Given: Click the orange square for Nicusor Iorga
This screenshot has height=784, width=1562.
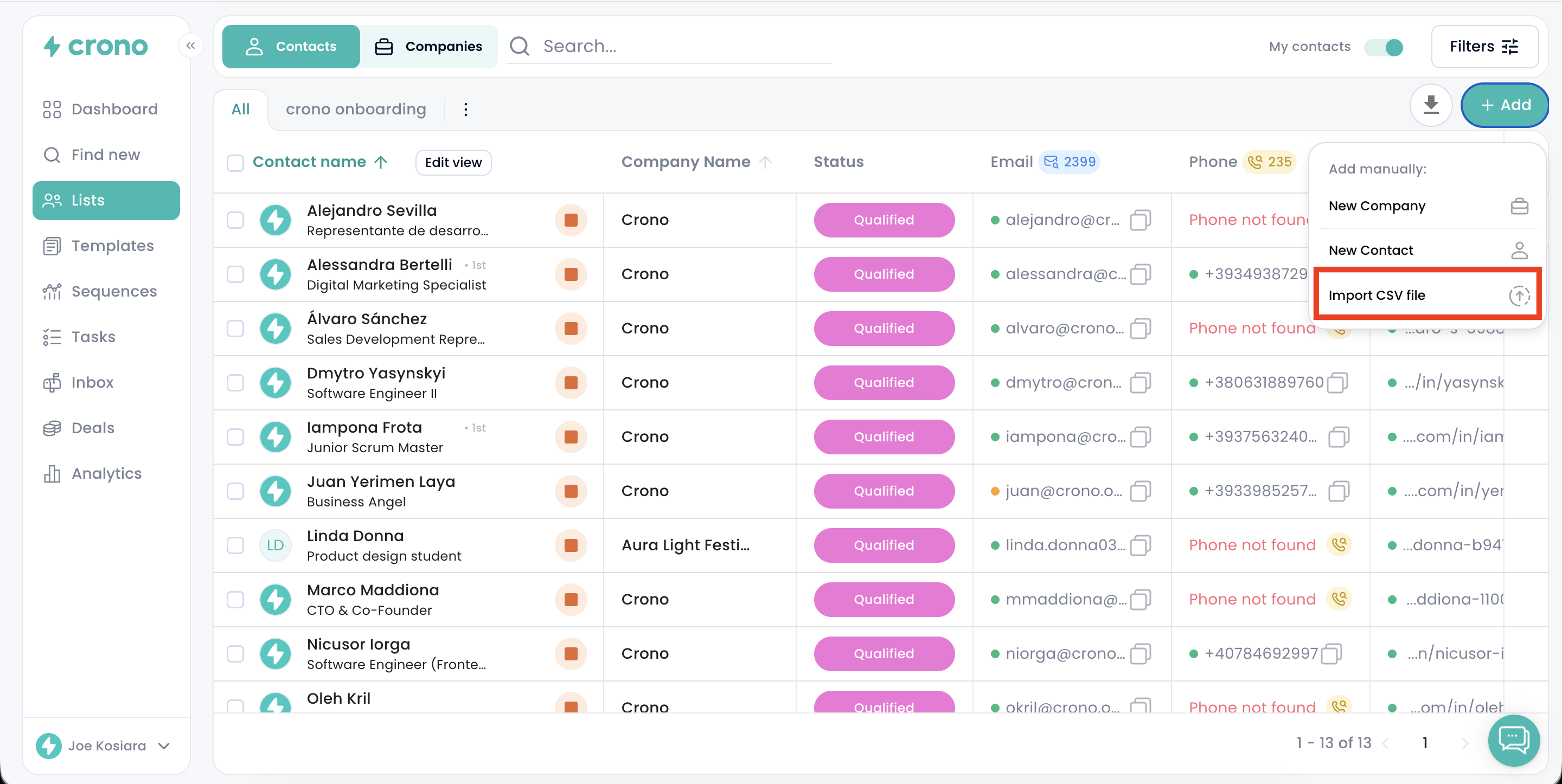Looking at the screenshot, I should click(x=571, y=654).
